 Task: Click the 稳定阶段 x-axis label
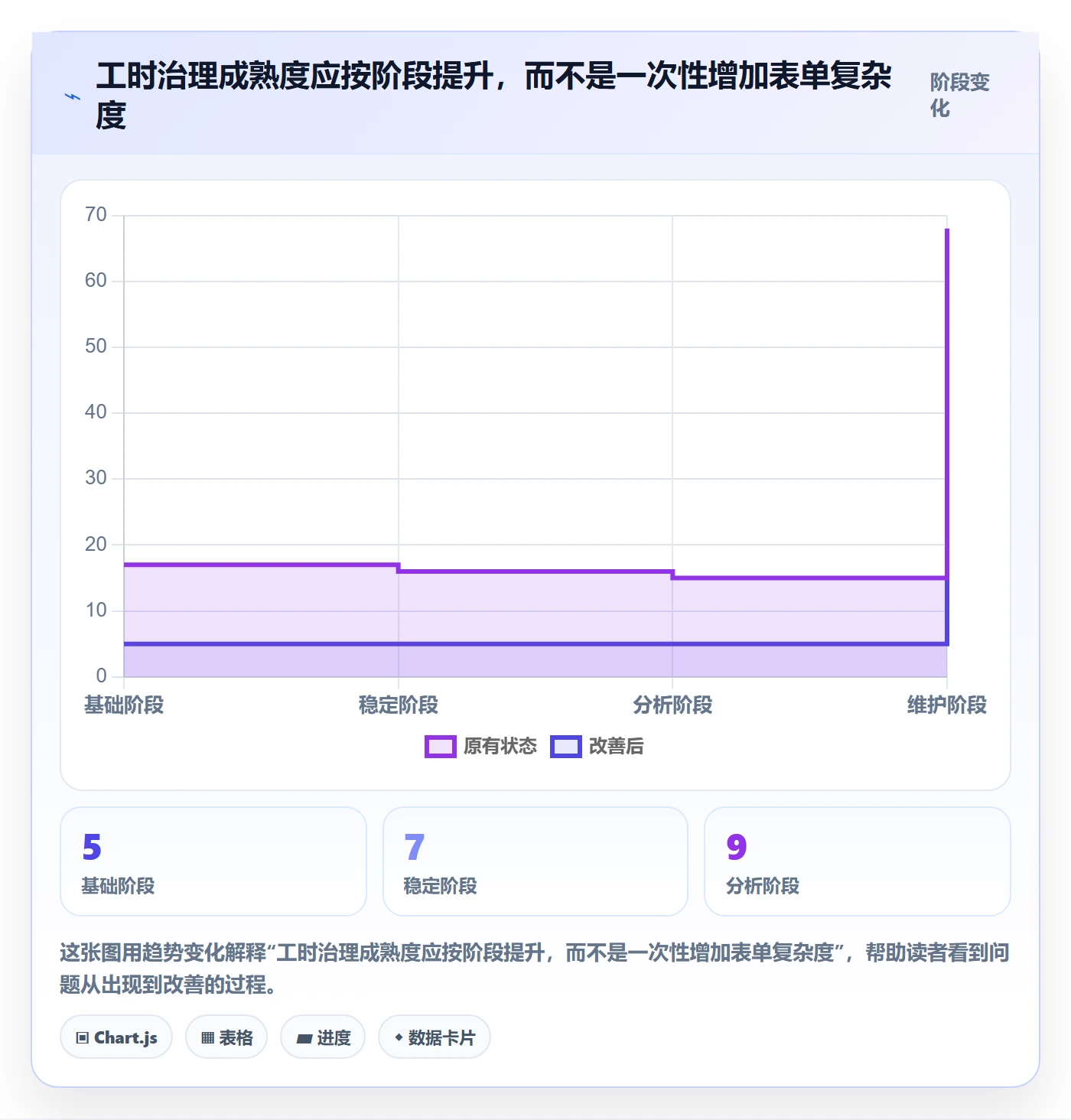399,705
